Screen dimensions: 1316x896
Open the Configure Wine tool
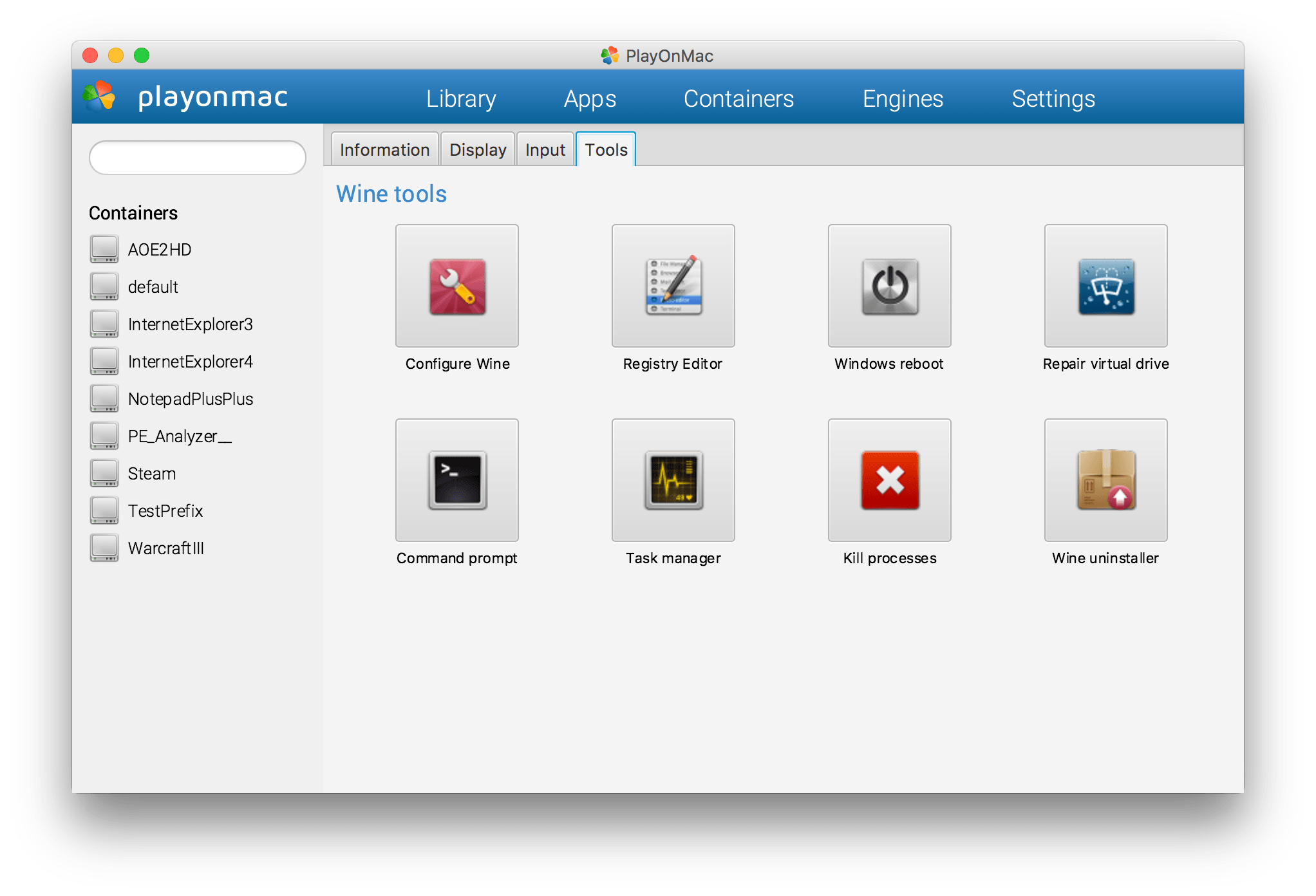coord(457,286)
